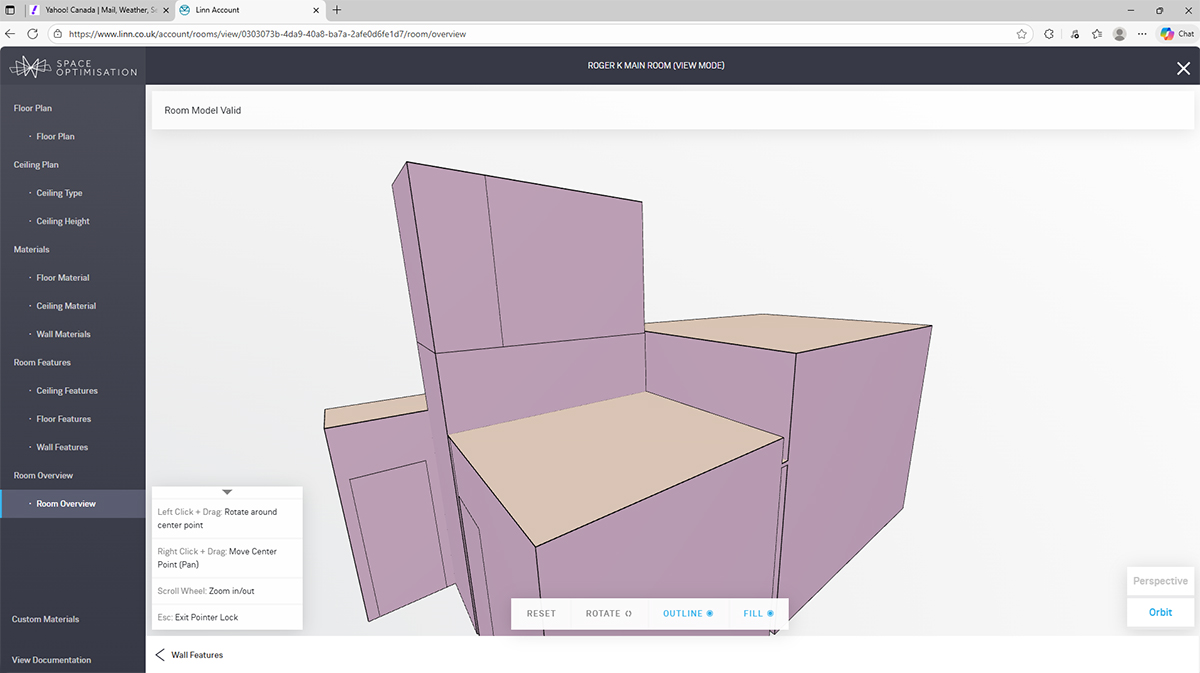Collapse the controls help panel arrow
This screenshot has width=1200, height=673.
click(x=227, y=492)
